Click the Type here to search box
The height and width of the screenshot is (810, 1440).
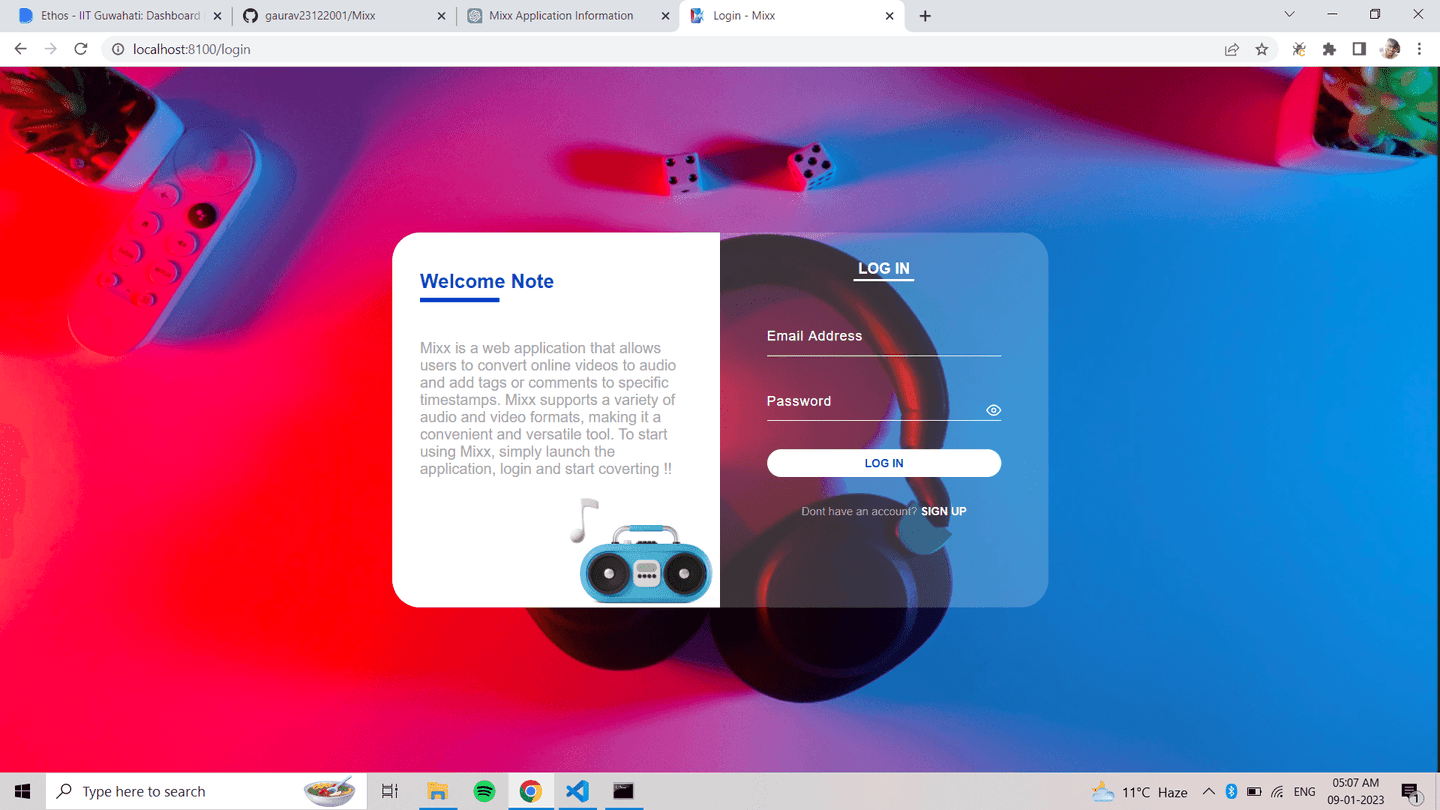click(x=205, y=791)
